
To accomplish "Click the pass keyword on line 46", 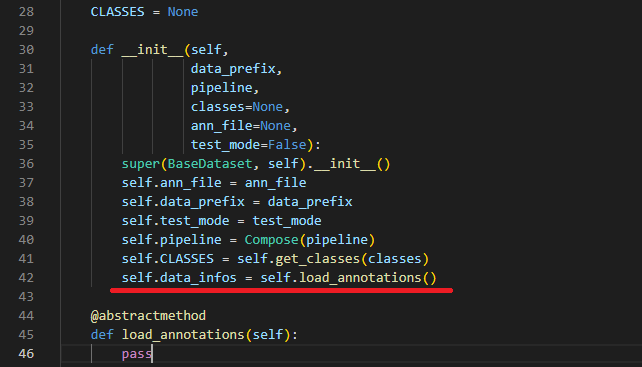I will (x=137, y=354).
